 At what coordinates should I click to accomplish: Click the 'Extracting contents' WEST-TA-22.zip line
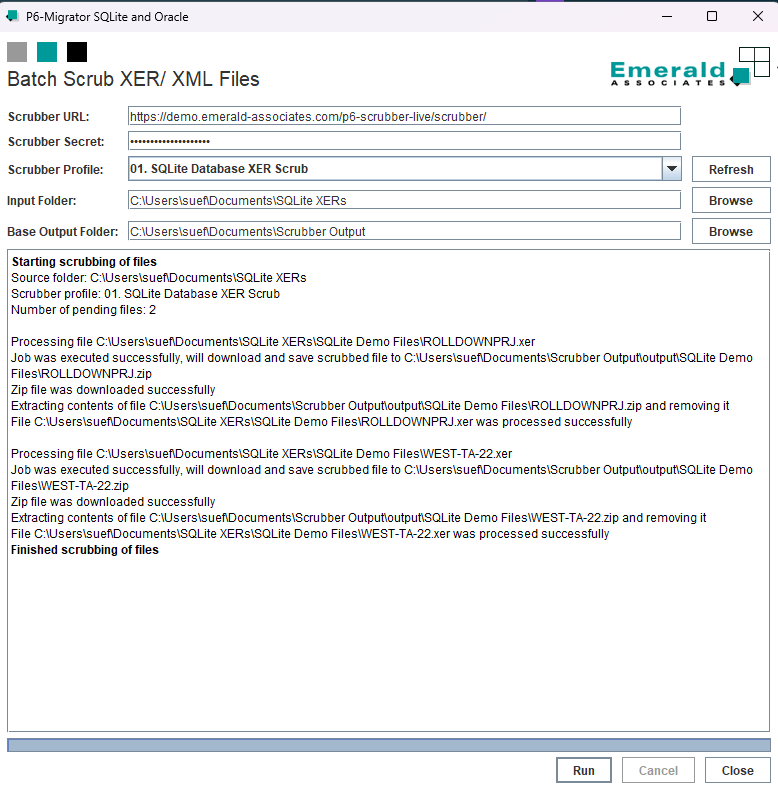click(359, 518)
